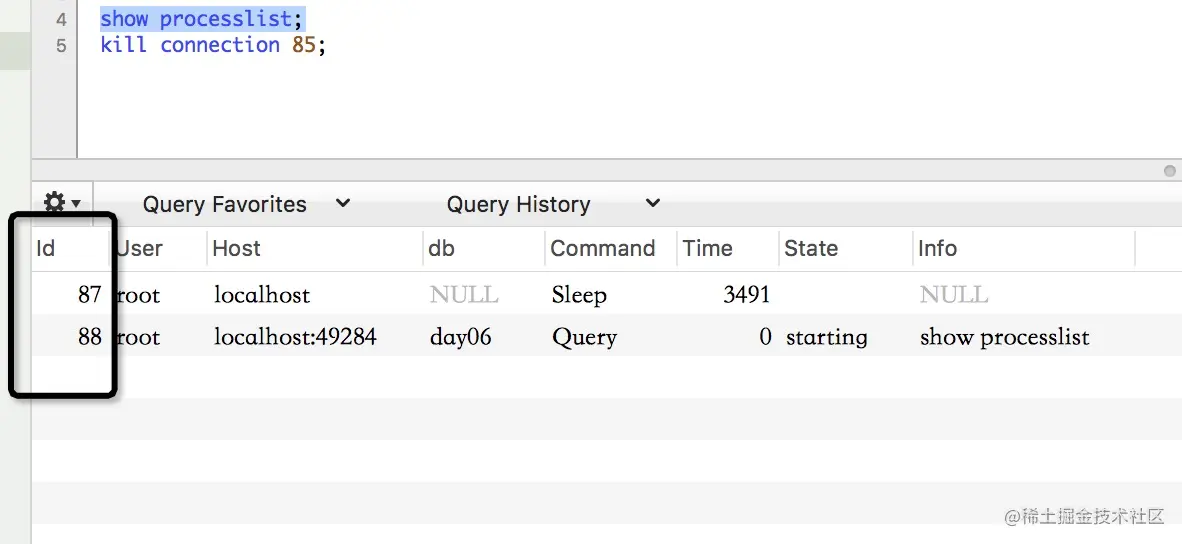Sort results by the User column header
1182x544 pixels.
[x=159, y=248]
